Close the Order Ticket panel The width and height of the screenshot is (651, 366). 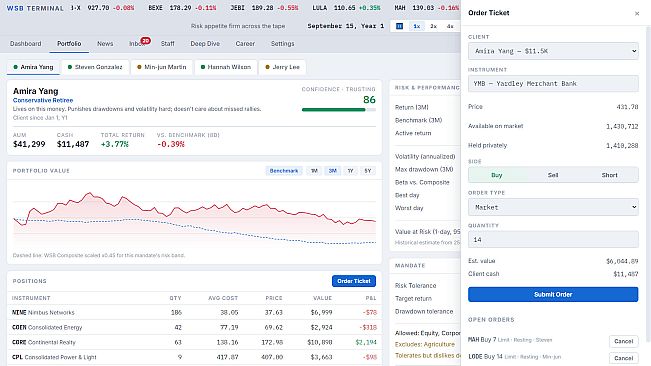(x=637, y=14)
